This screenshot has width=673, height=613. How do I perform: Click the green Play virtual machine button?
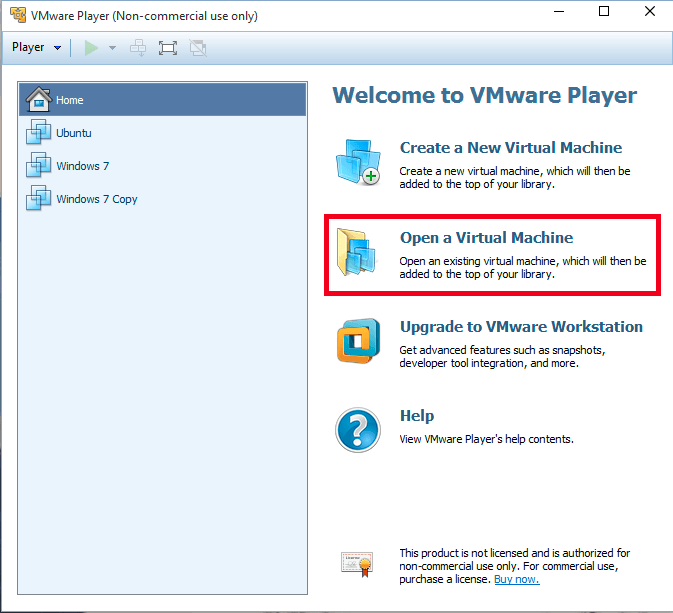pos(91,48)
